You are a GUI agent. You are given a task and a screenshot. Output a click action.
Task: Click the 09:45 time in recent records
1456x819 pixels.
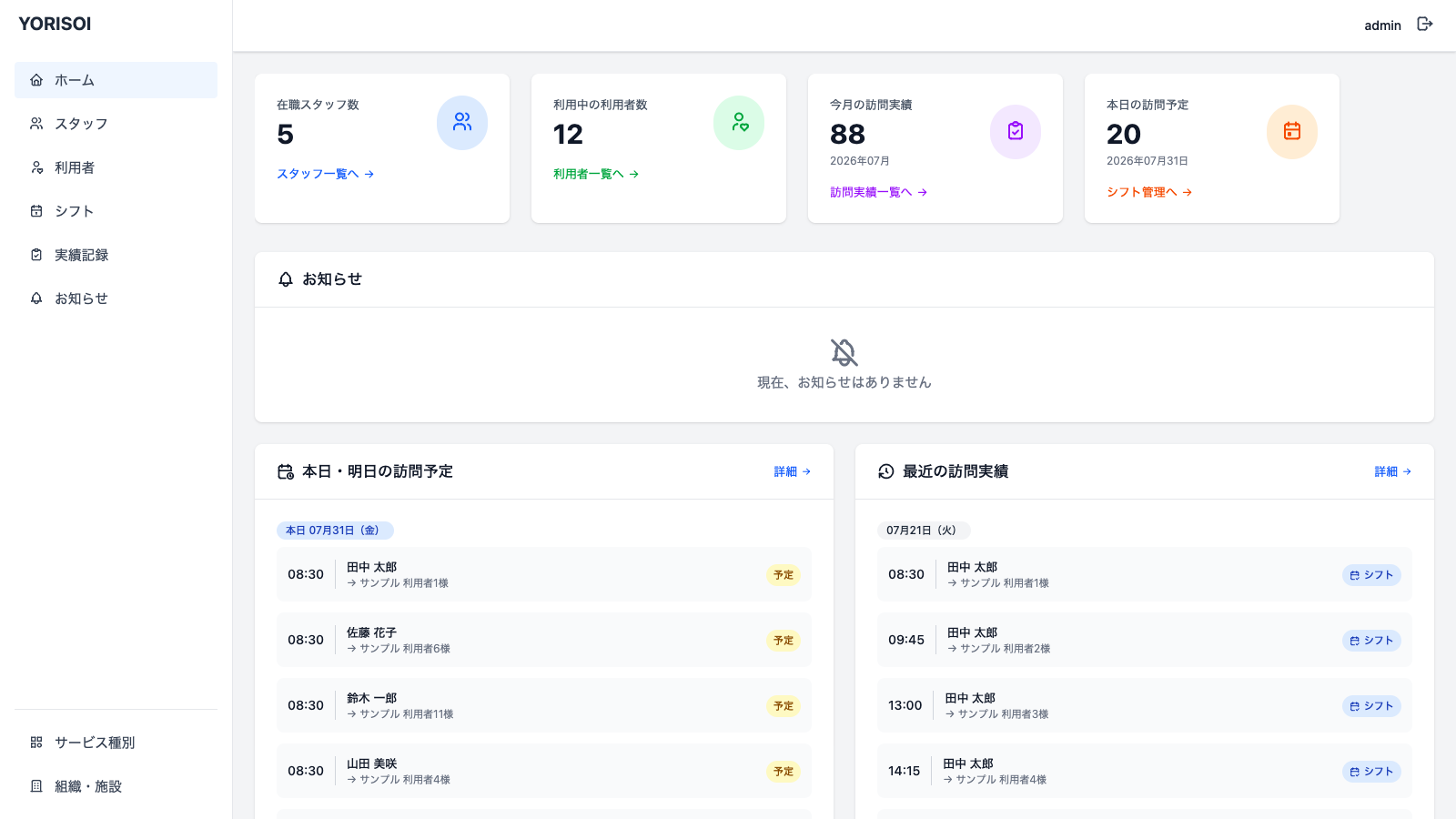906,640
